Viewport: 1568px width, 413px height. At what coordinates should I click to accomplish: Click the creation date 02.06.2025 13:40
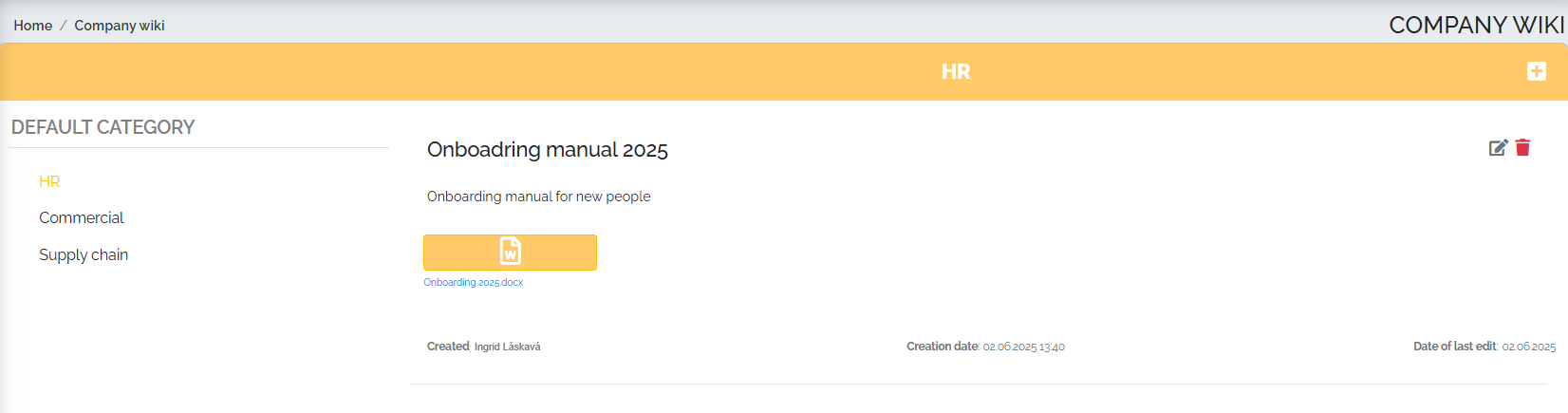pyautogui.click(x=1024, y=347)
